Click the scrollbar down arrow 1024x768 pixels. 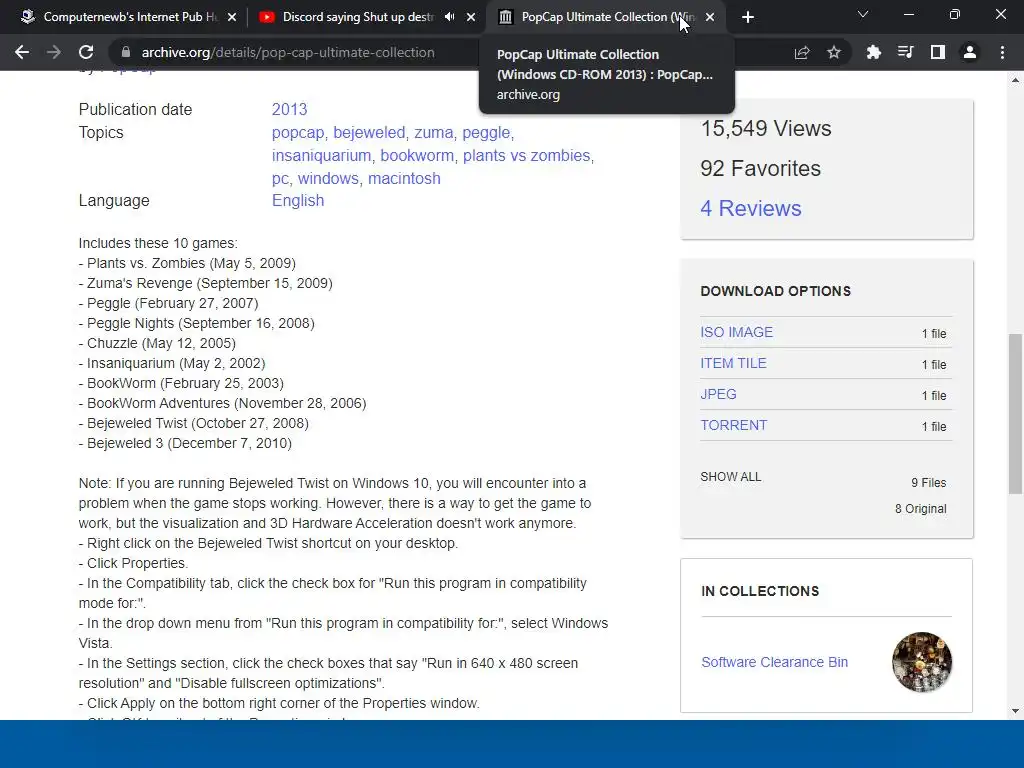tap(1015, 711)
